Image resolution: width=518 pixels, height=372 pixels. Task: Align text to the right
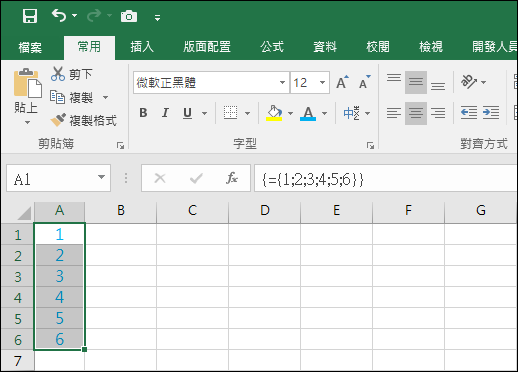pos(438,113)
